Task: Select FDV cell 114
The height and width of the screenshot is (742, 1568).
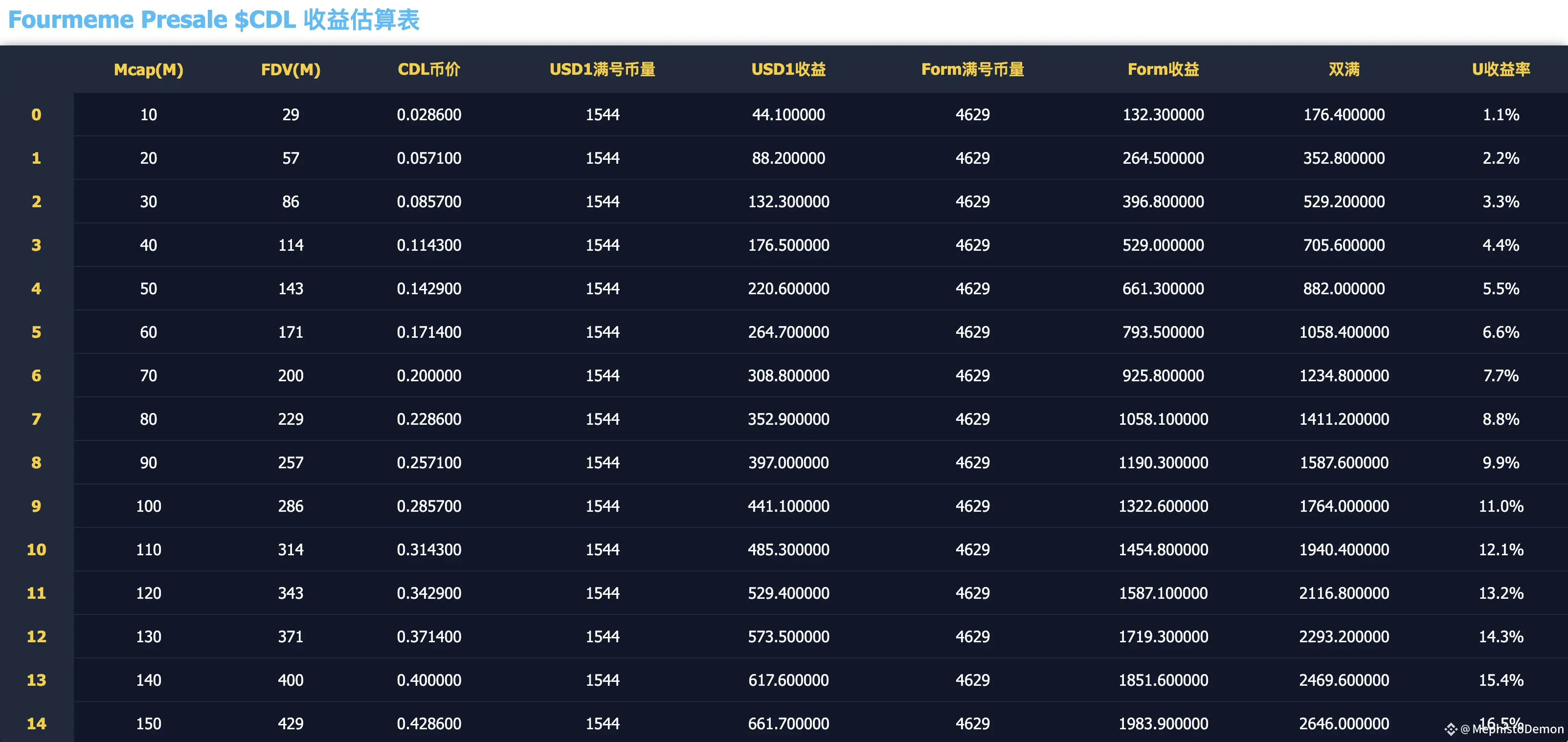Action: 291,245
